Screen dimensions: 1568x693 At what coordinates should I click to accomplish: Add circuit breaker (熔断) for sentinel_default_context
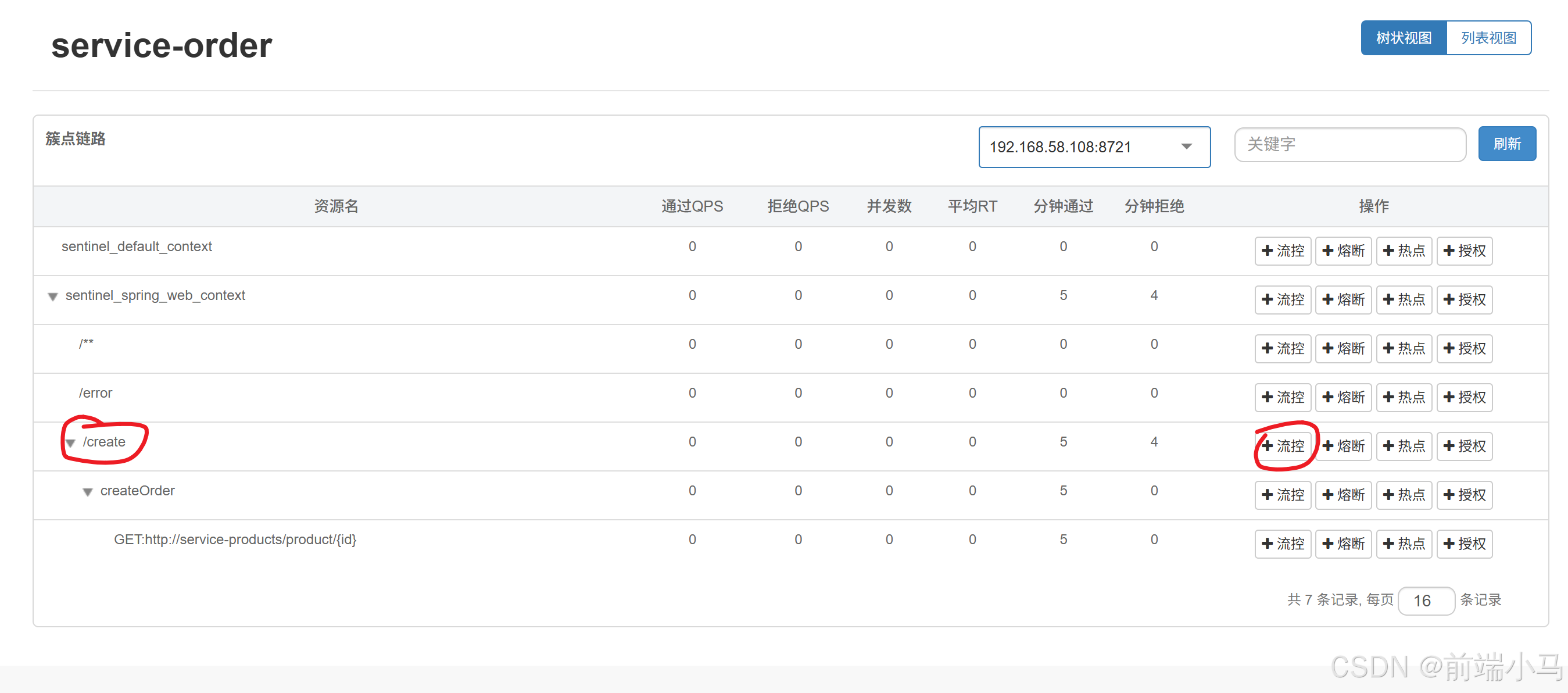click(1344, 251)
